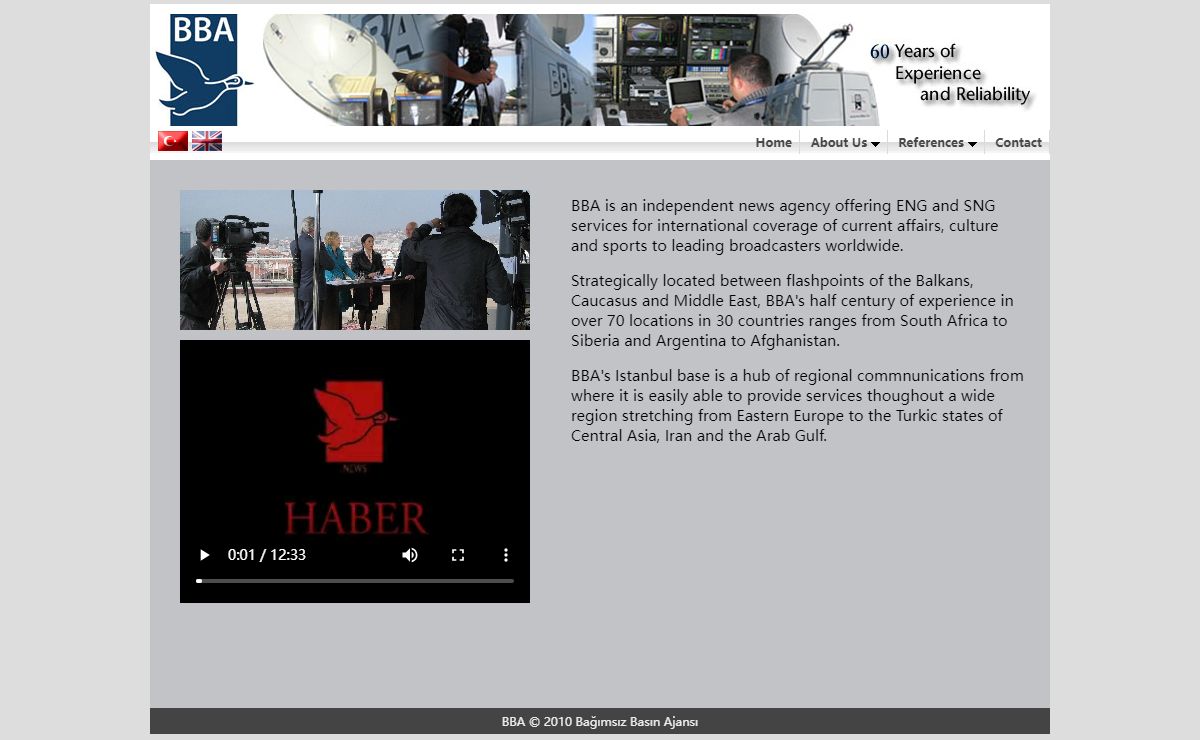Image resolution: width=1200 pixels, height=740 pixels.
Task: Open the About Us menu label
Action: click(x=838, y=143)
